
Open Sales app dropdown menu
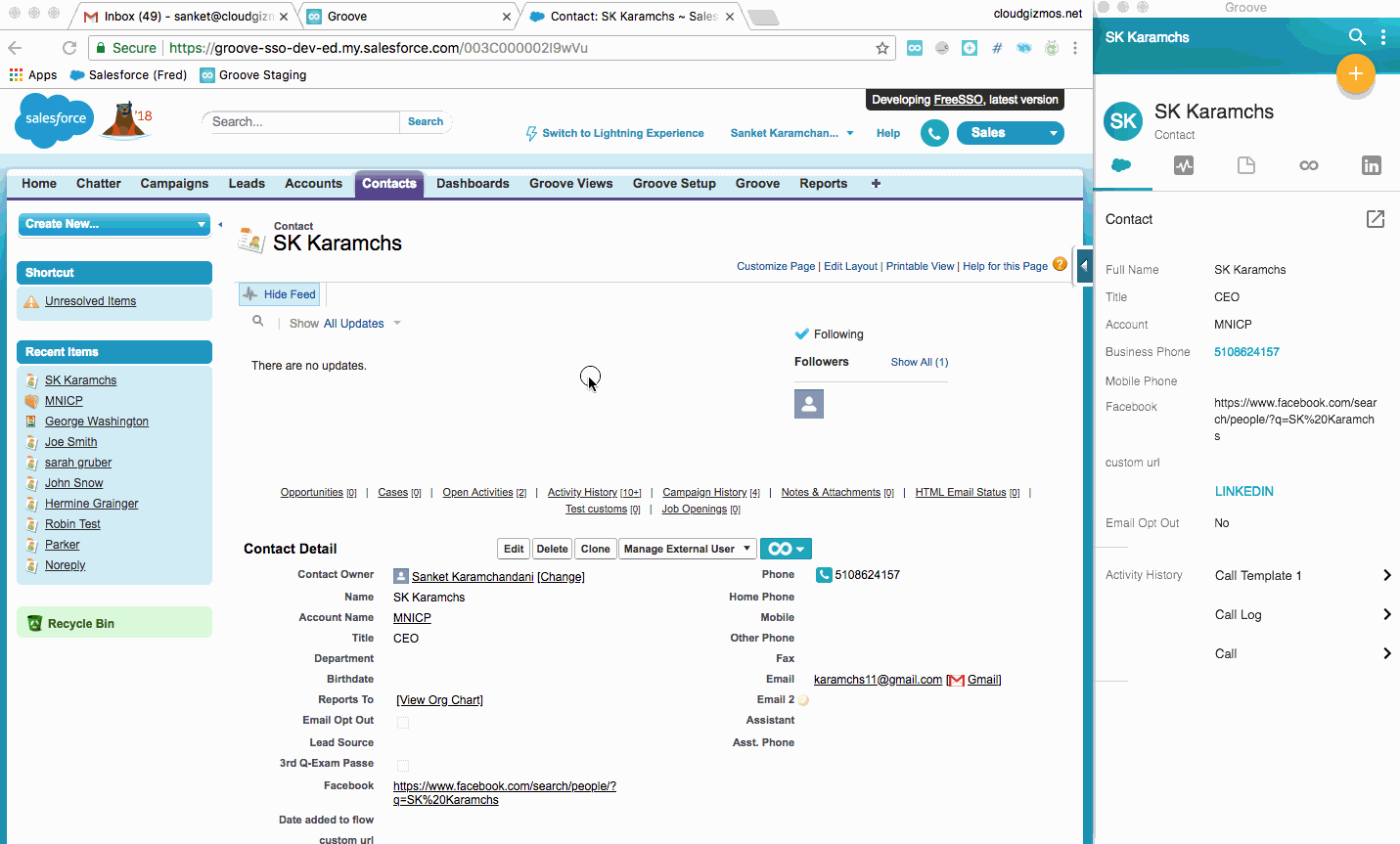pyautogui.click(x=1011, y=133)
